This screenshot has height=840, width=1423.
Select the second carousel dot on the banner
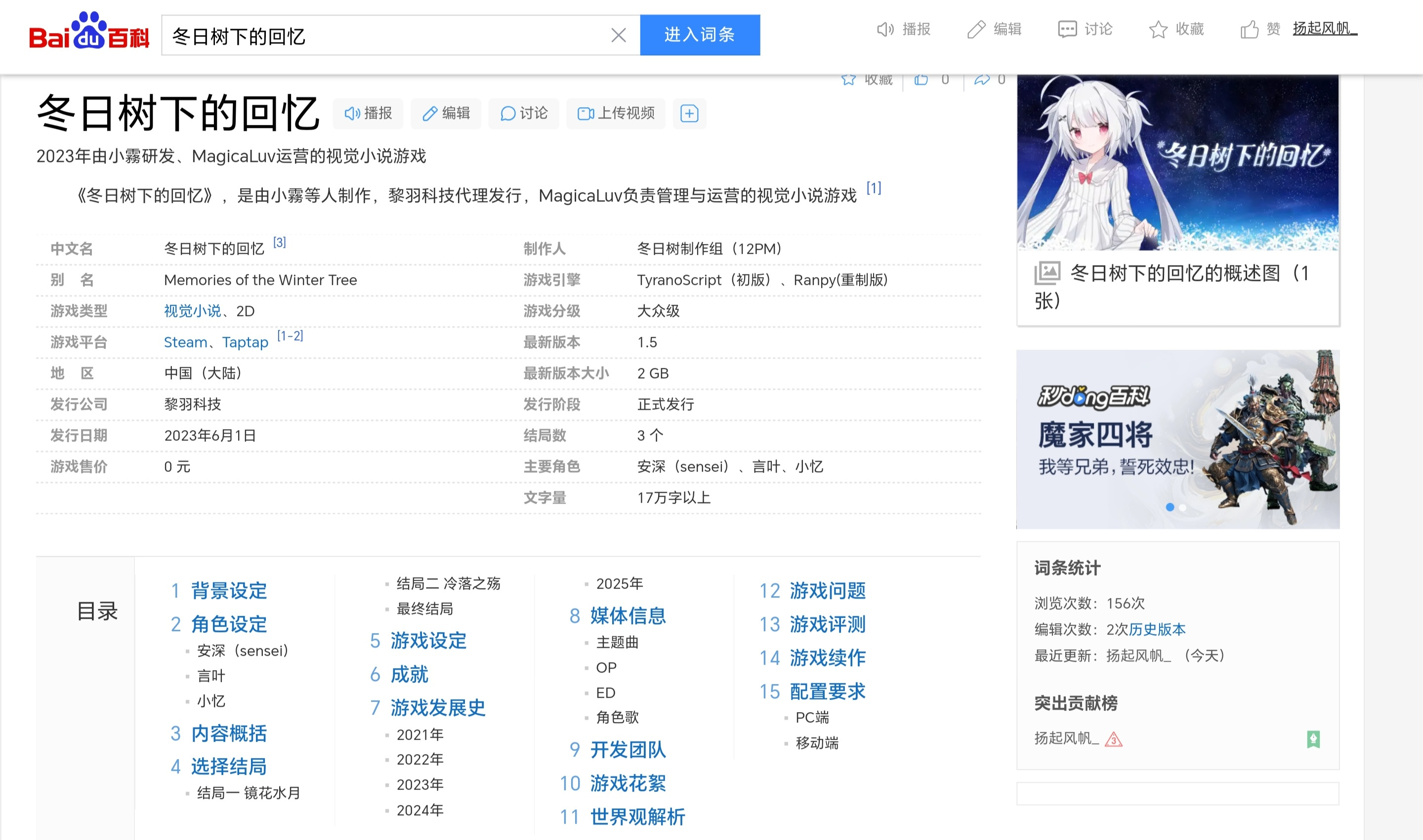tap(1182, 507)
